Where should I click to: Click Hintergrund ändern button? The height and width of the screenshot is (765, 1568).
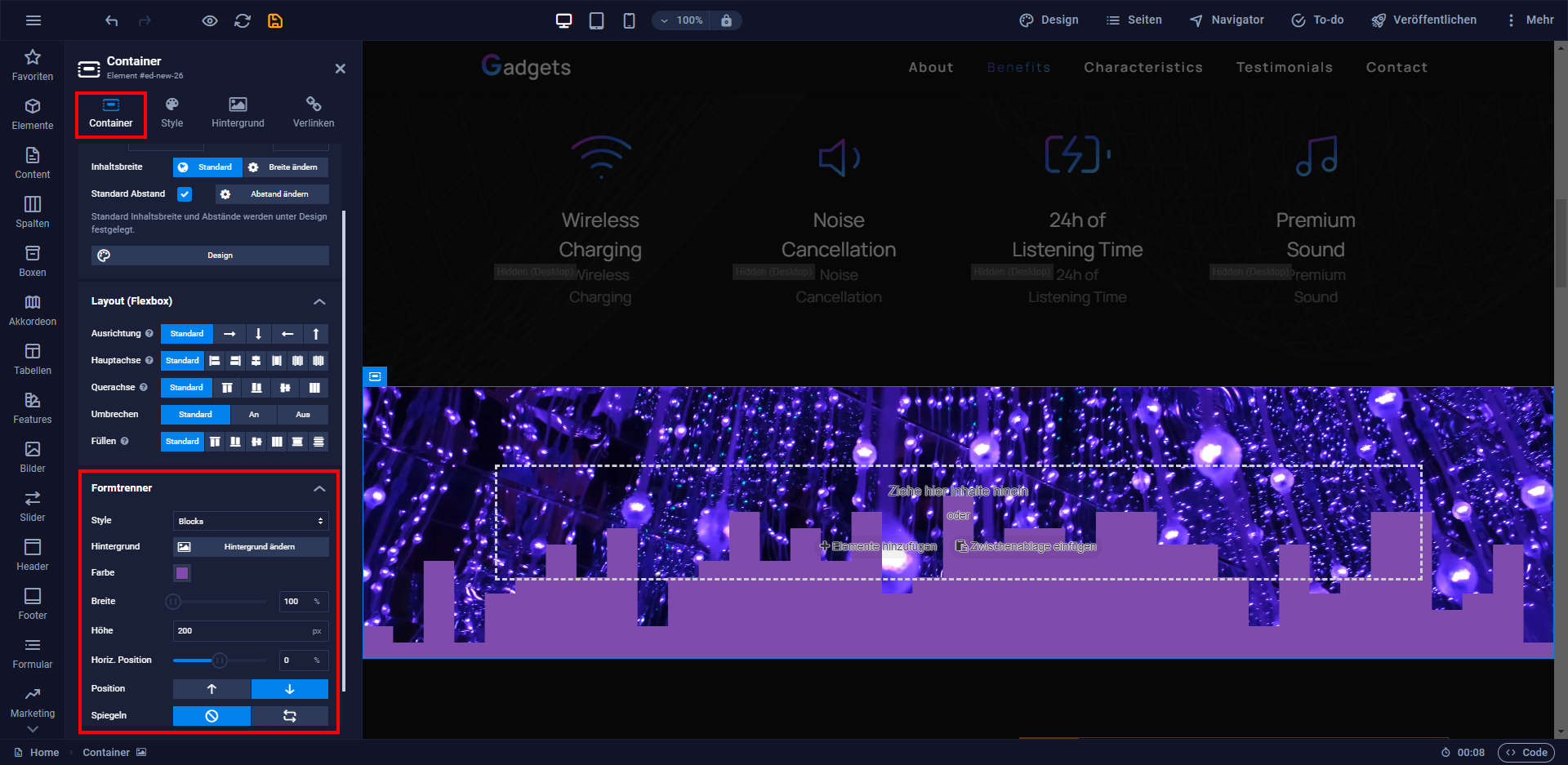[x=251, y=547]
